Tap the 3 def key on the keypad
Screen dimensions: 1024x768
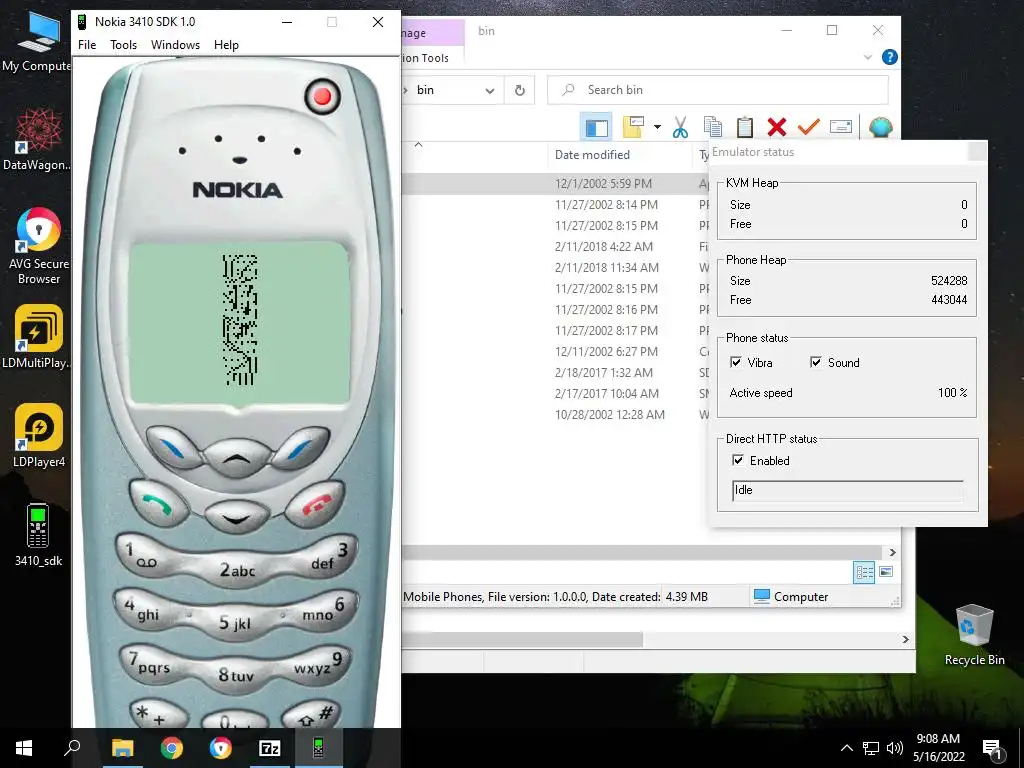(325, 556)
